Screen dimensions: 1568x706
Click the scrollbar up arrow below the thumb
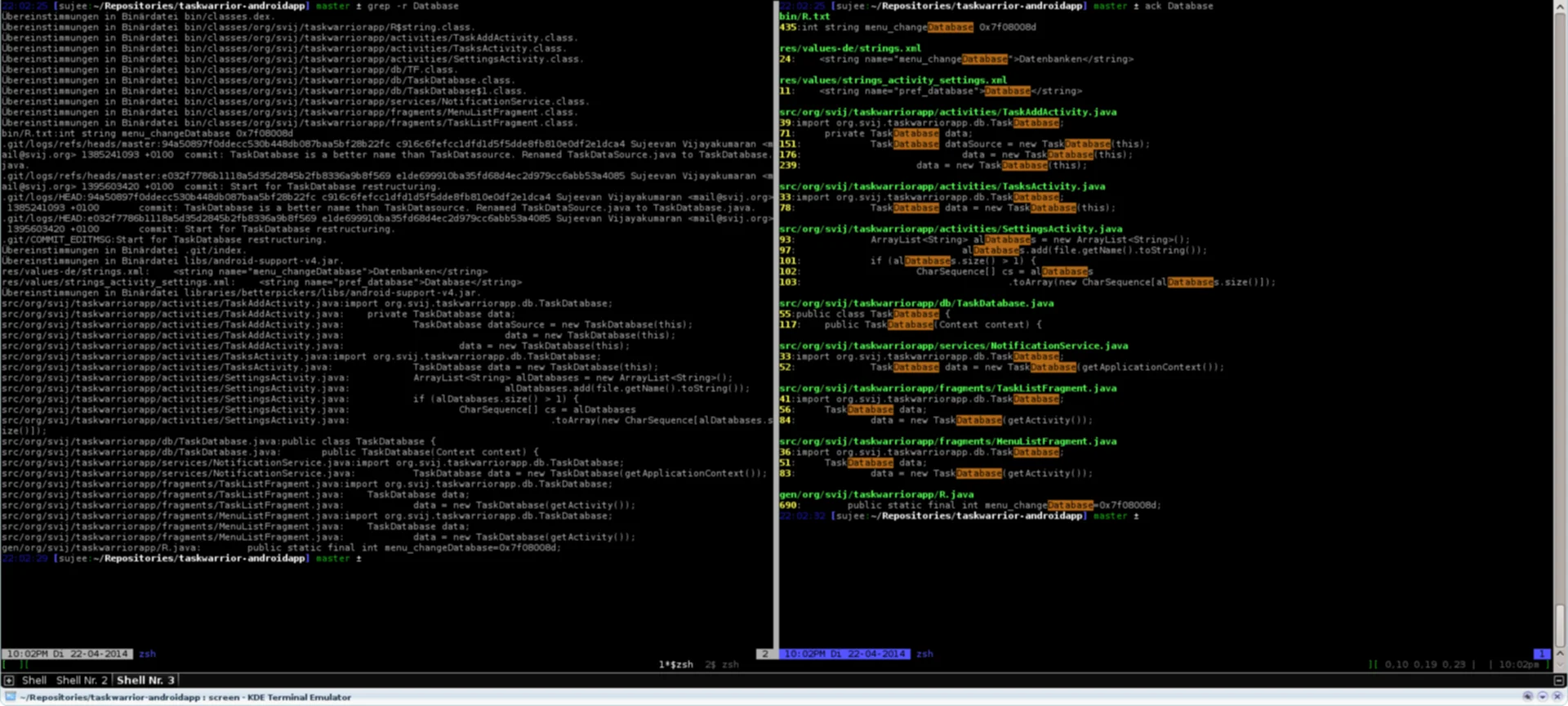click(x=1560, y=652)
